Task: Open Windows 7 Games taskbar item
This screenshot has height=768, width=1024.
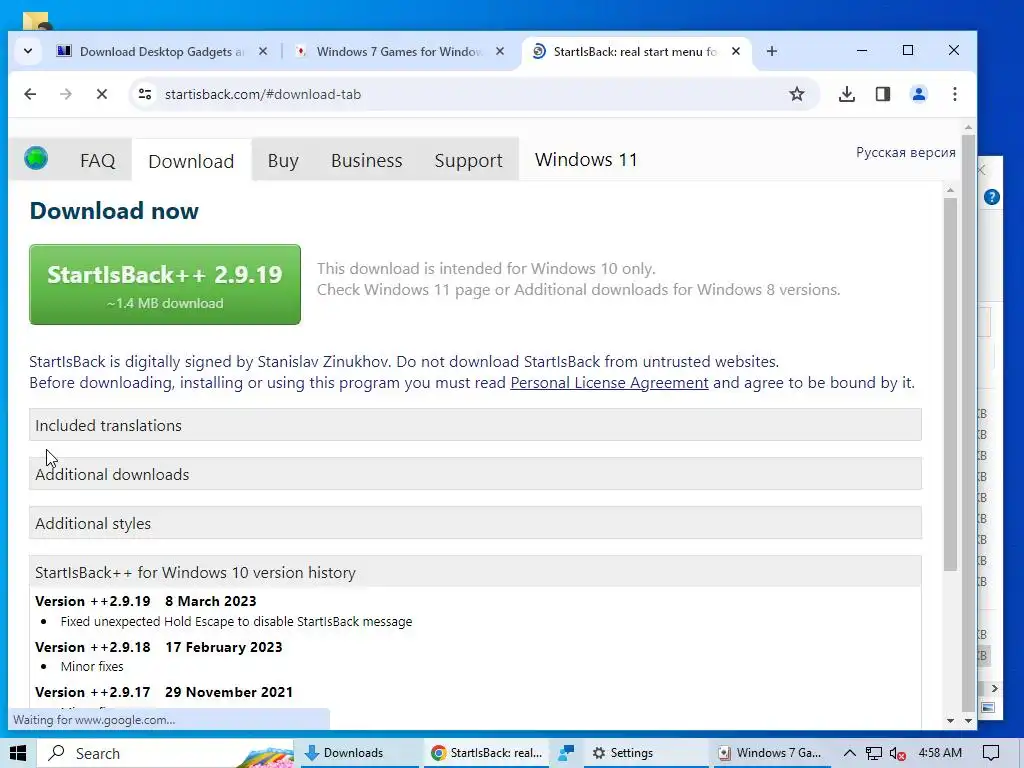Action: (x=771, y=753)
